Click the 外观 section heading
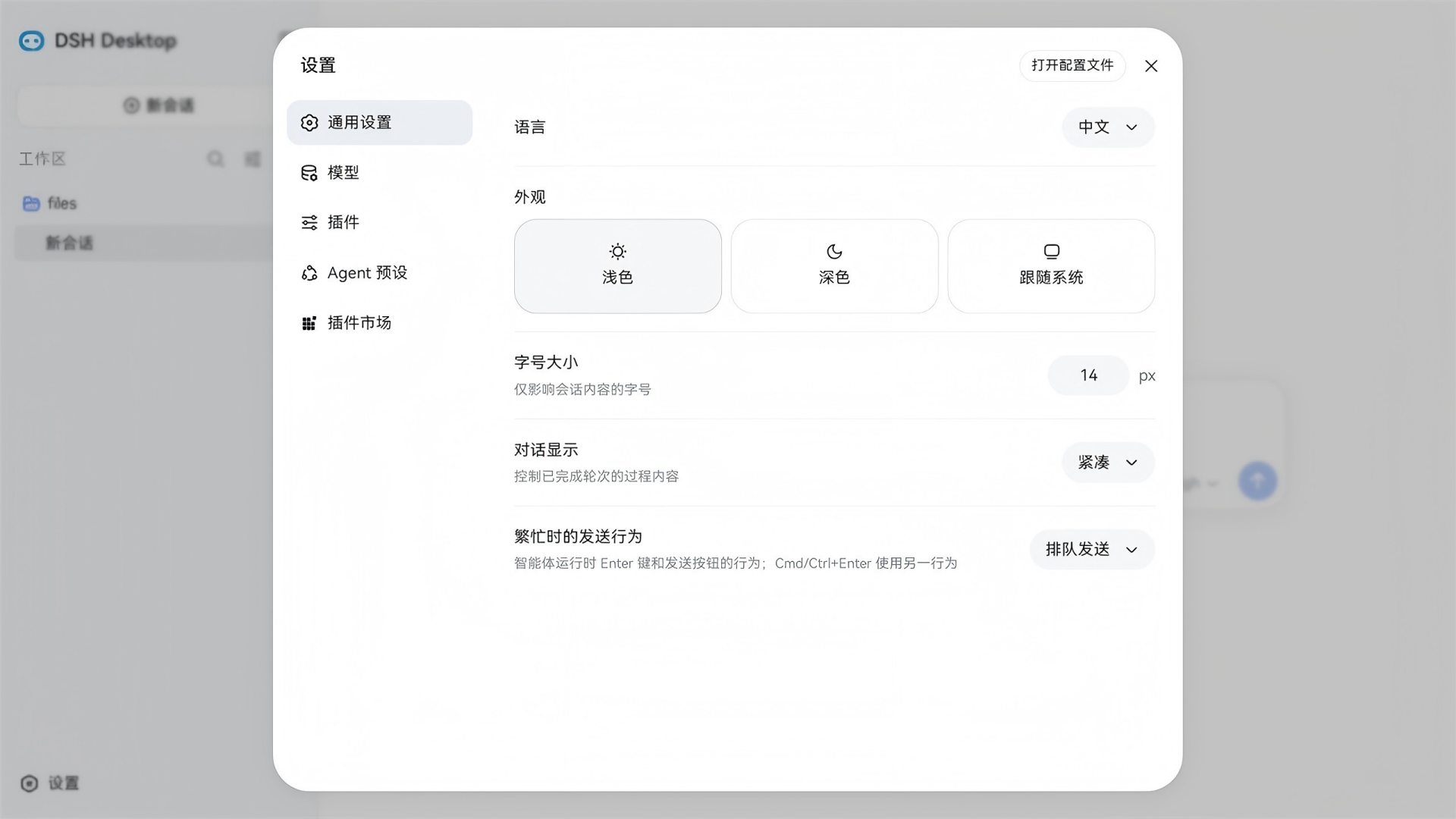This screenshot has width=1456, height=819. (x=529, y=197)
